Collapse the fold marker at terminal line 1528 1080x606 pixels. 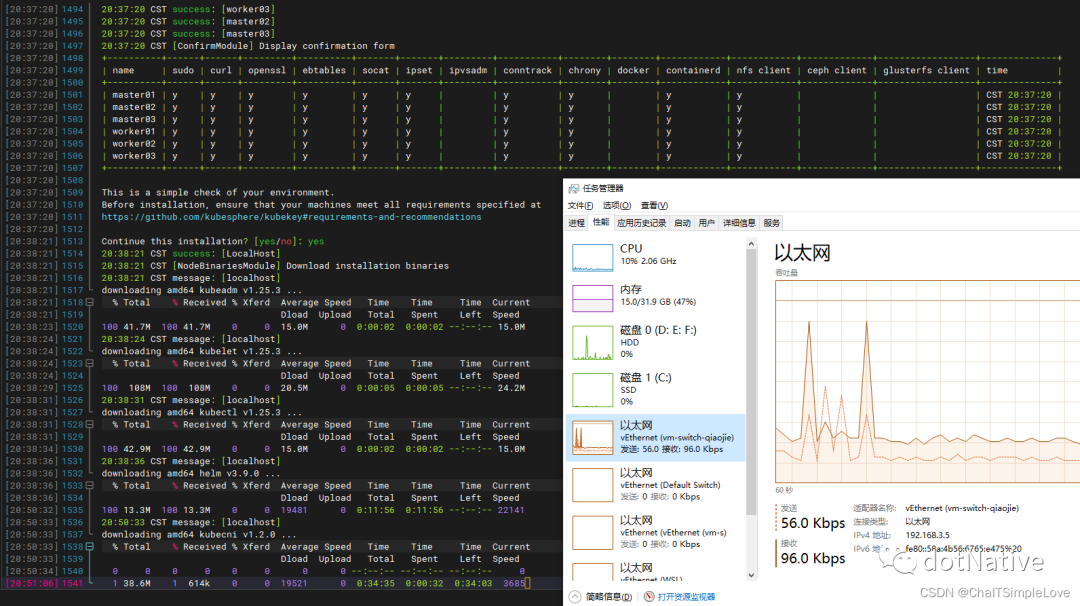(x=90, y=425)
